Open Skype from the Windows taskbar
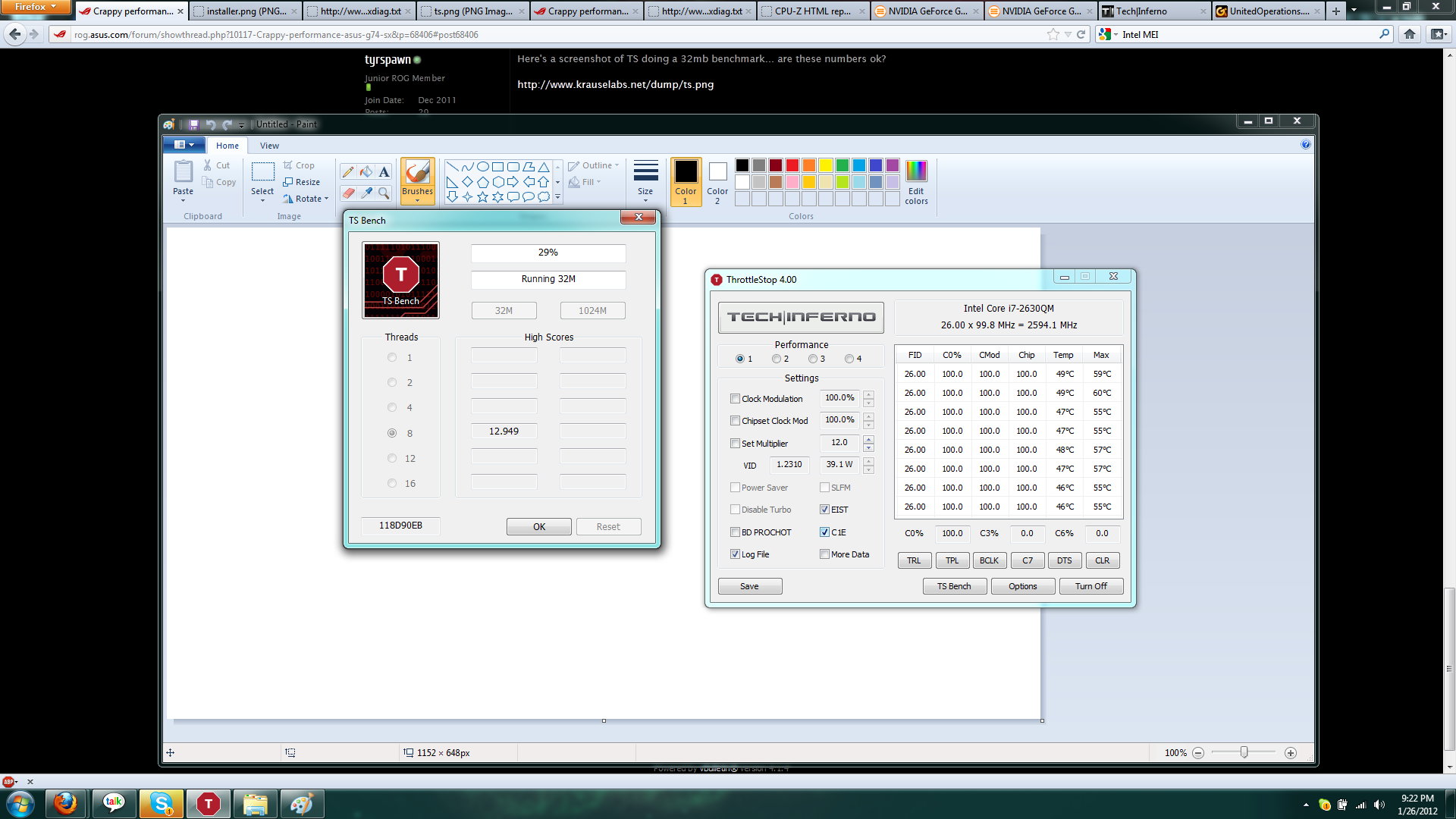Screen dimensions: 1456x819 pos(161,804)
